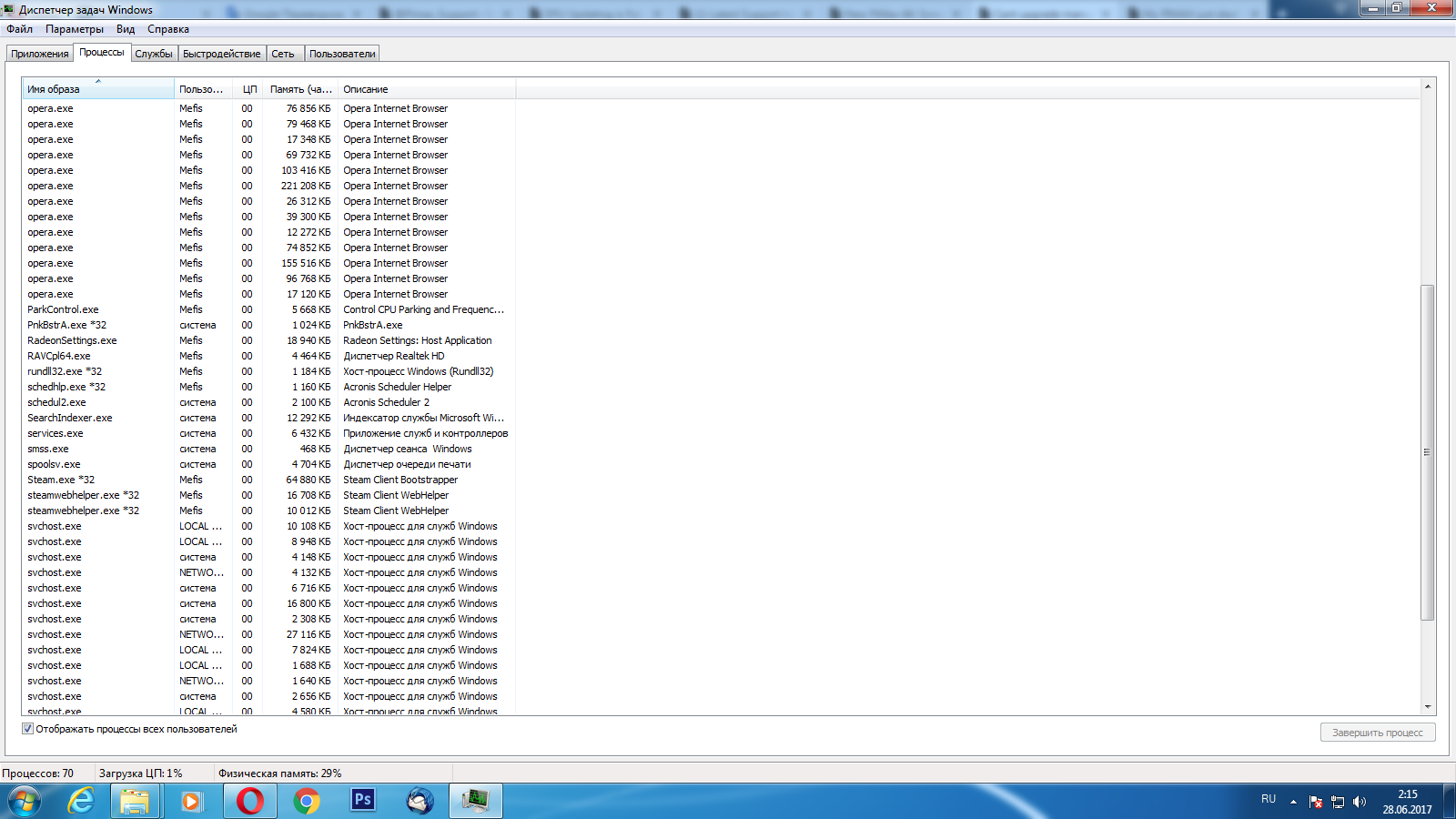Sort by the Имя образа column header
This screenshot has height=819, width=1456.
[x=97, y=89]
